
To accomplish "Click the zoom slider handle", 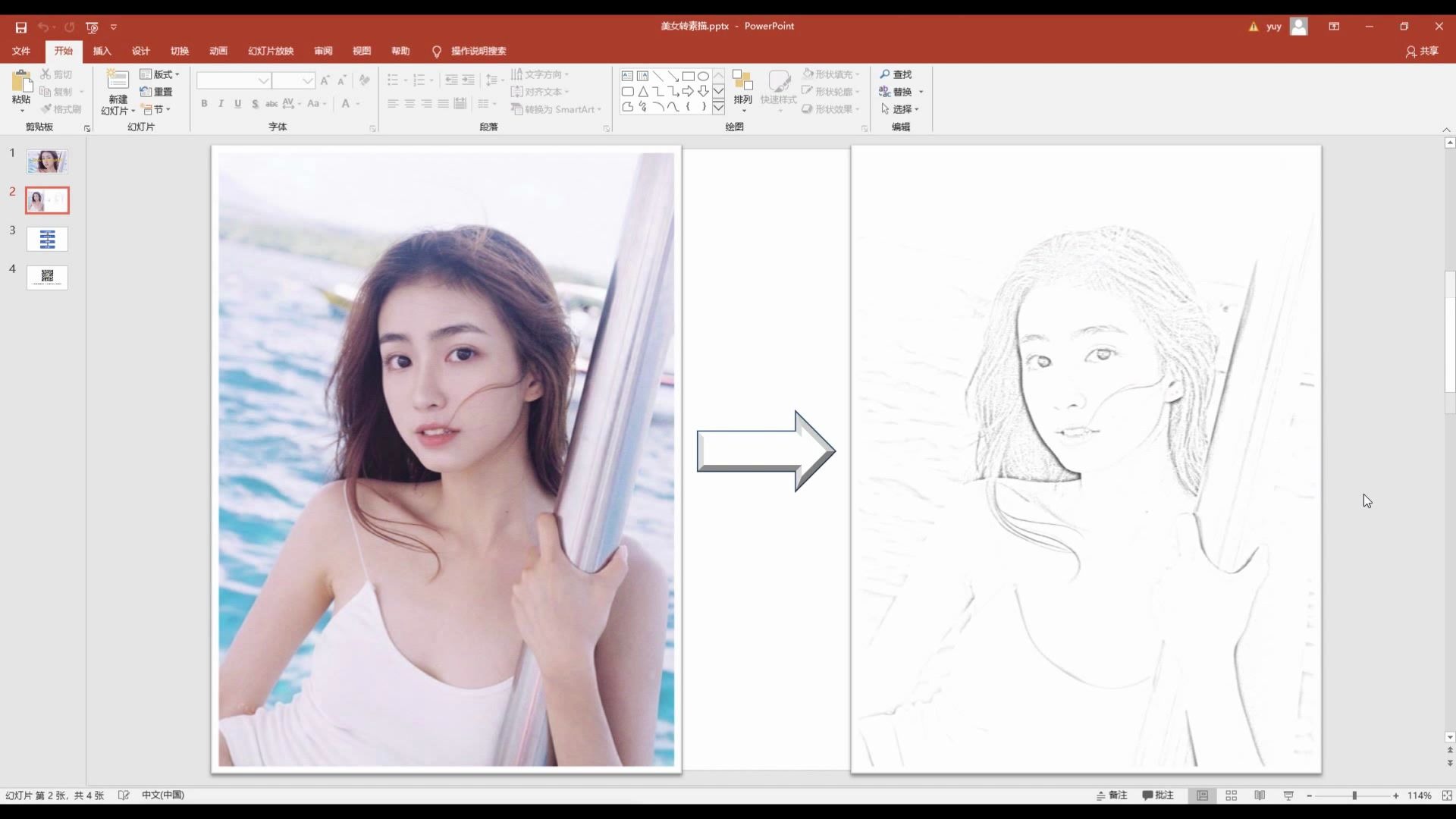I will tap(1354, 795).
